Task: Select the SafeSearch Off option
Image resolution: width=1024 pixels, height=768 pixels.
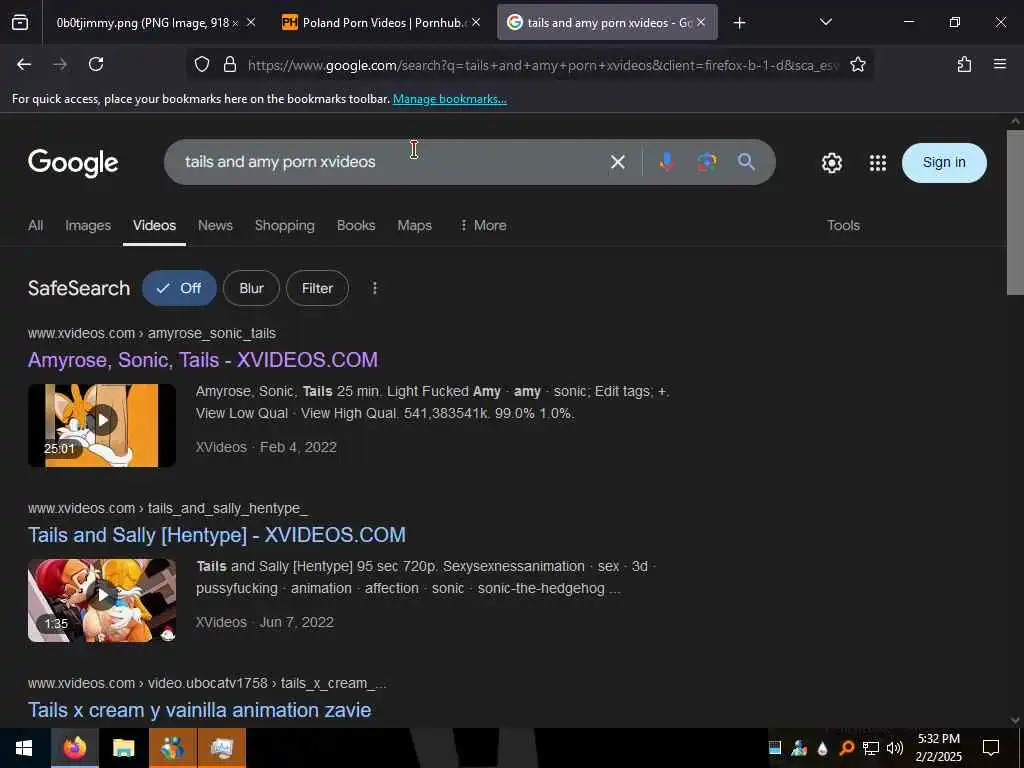Action: point(180,288)
